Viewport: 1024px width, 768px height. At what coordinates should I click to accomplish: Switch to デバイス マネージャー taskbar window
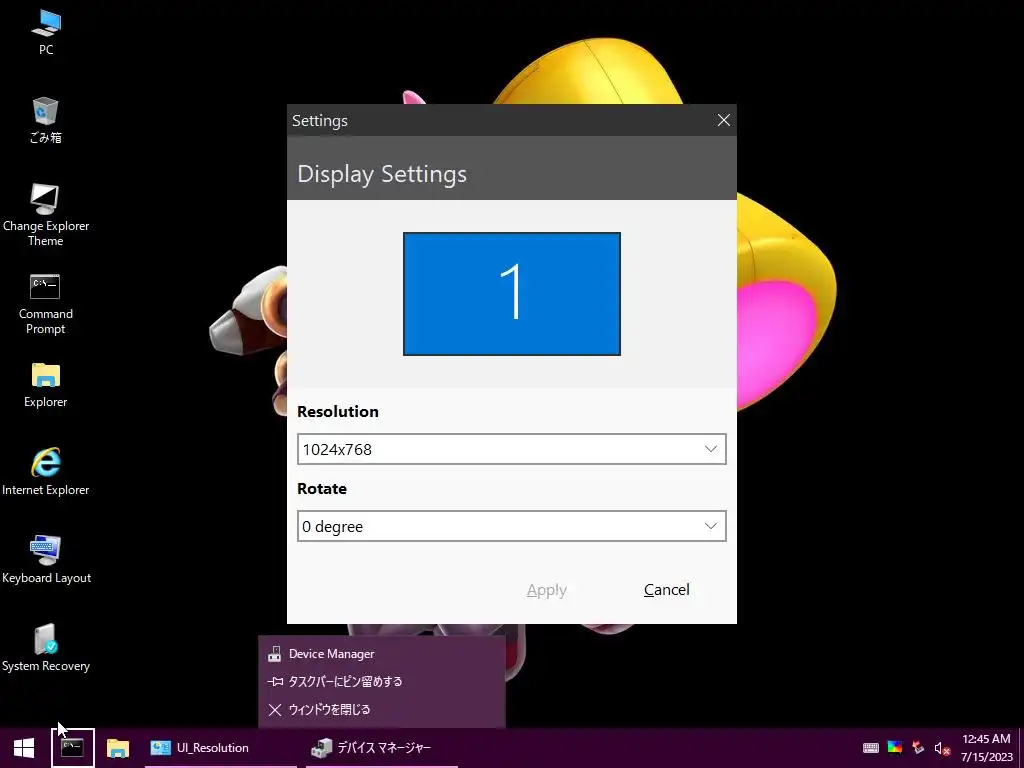click(381, 748)
